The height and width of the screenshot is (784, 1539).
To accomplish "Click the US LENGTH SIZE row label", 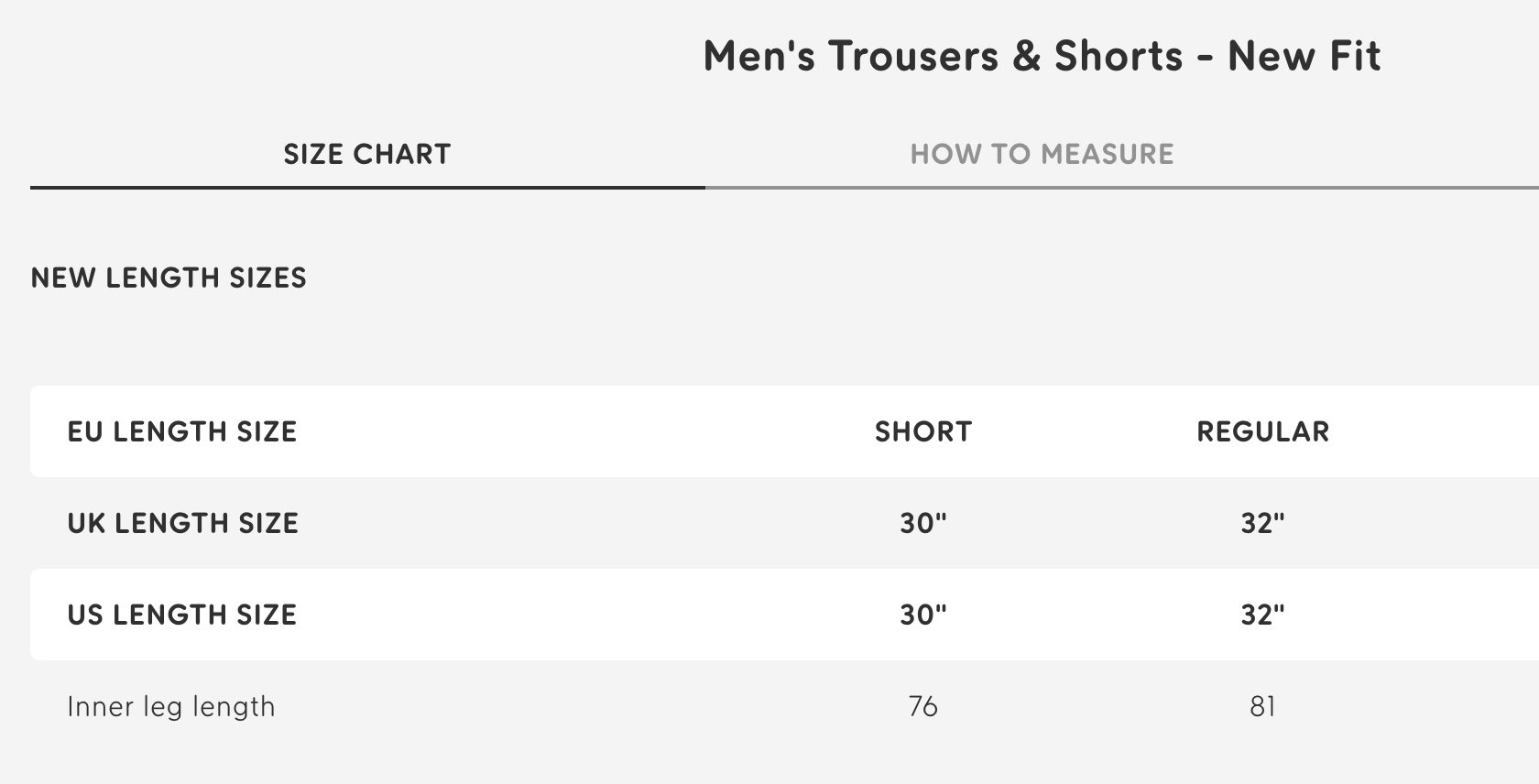I will [x=182, y=615].
